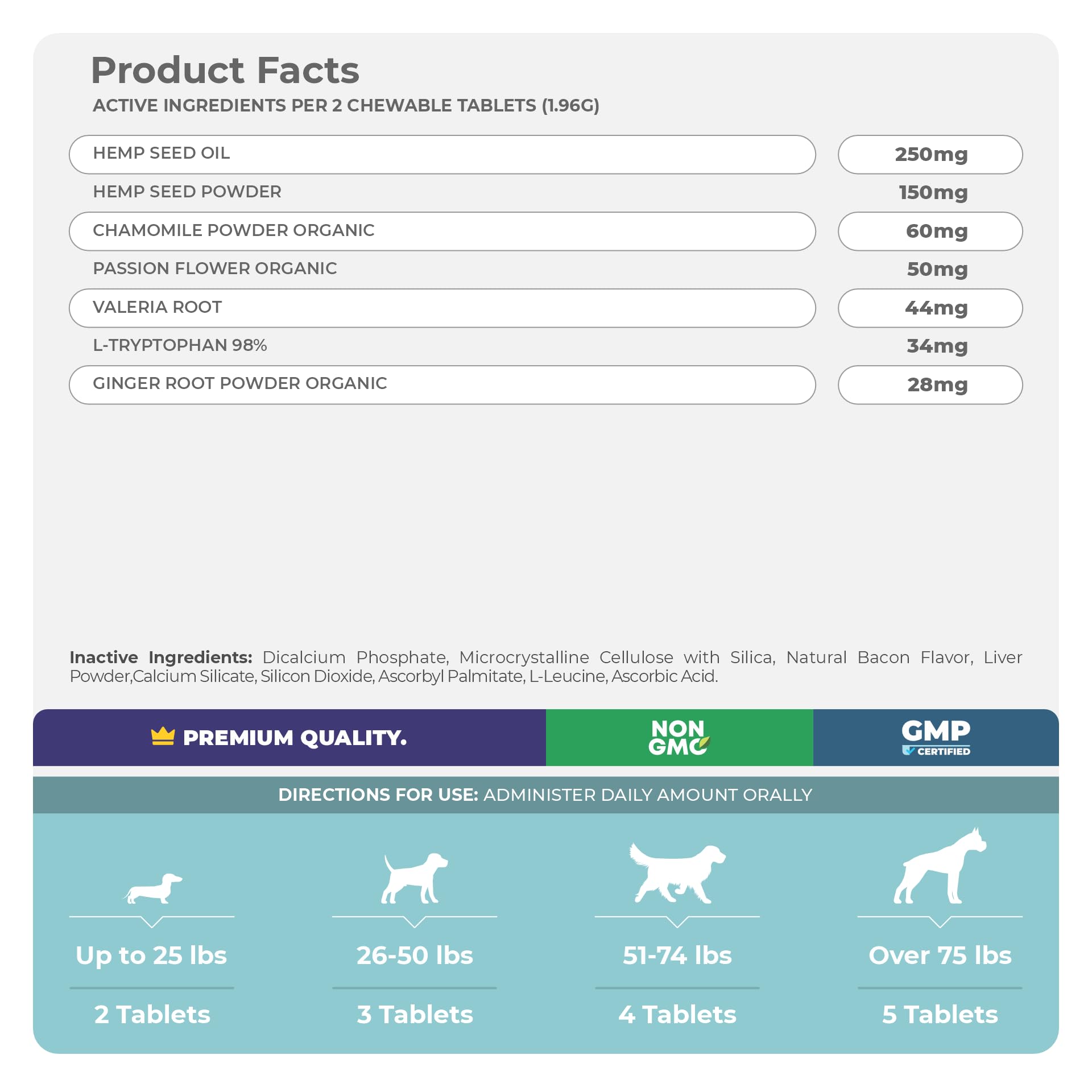Click the chevron above 26-50 lbs
The image size is (1092, 1092).
[x=415, y=922]
